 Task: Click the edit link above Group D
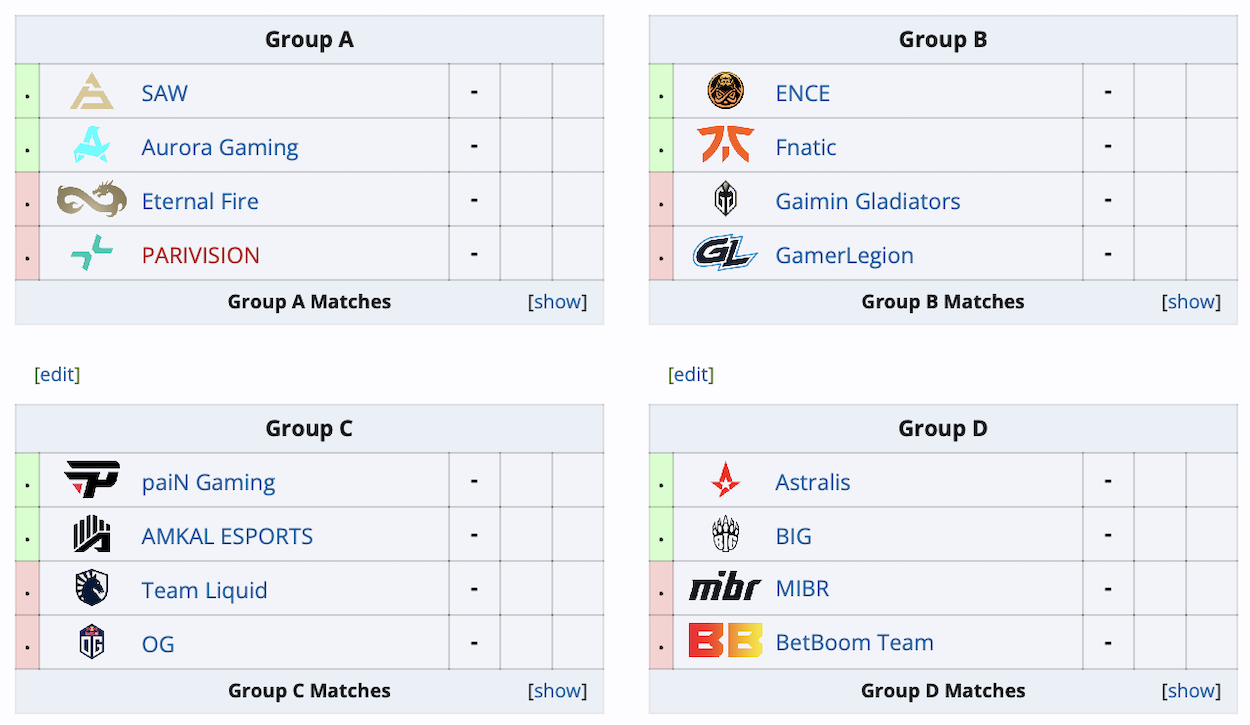691,374
